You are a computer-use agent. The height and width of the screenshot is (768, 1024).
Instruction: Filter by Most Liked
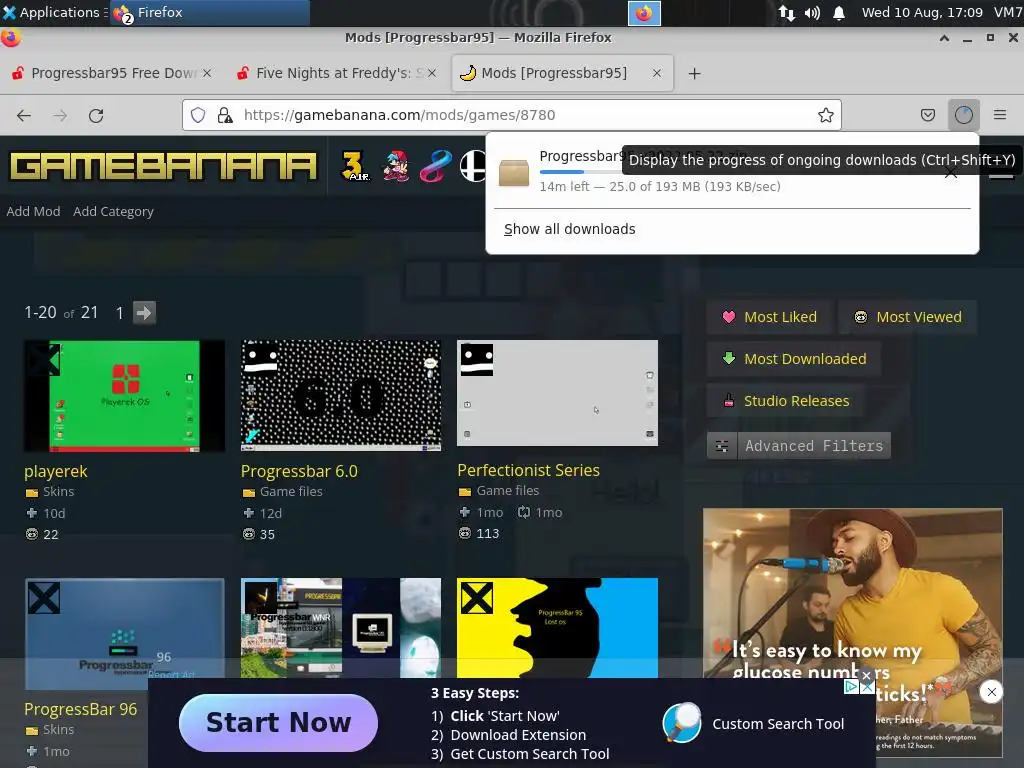[769, 317]
